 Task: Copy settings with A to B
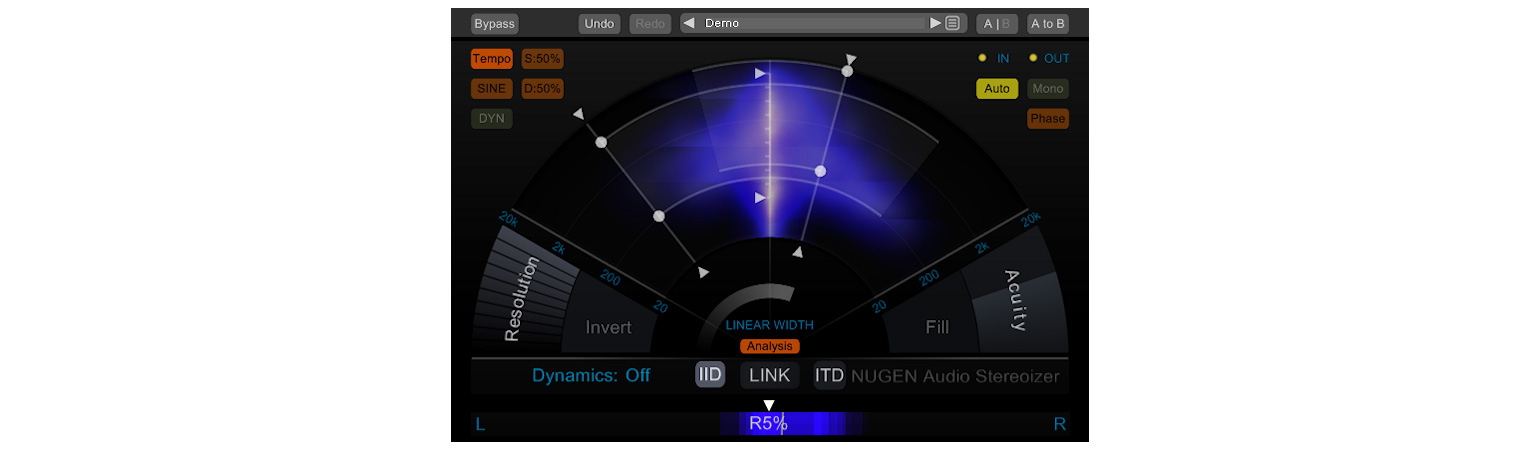coord(1048,23)
